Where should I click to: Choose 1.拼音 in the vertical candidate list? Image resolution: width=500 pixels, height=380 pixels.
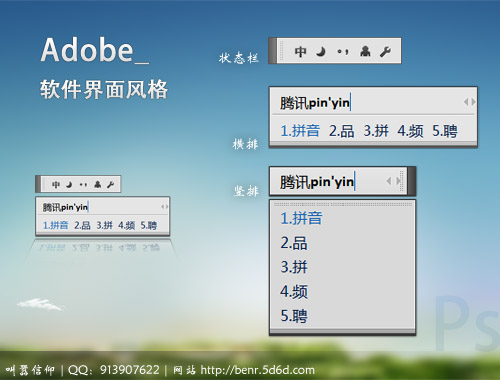pos(301,218)
